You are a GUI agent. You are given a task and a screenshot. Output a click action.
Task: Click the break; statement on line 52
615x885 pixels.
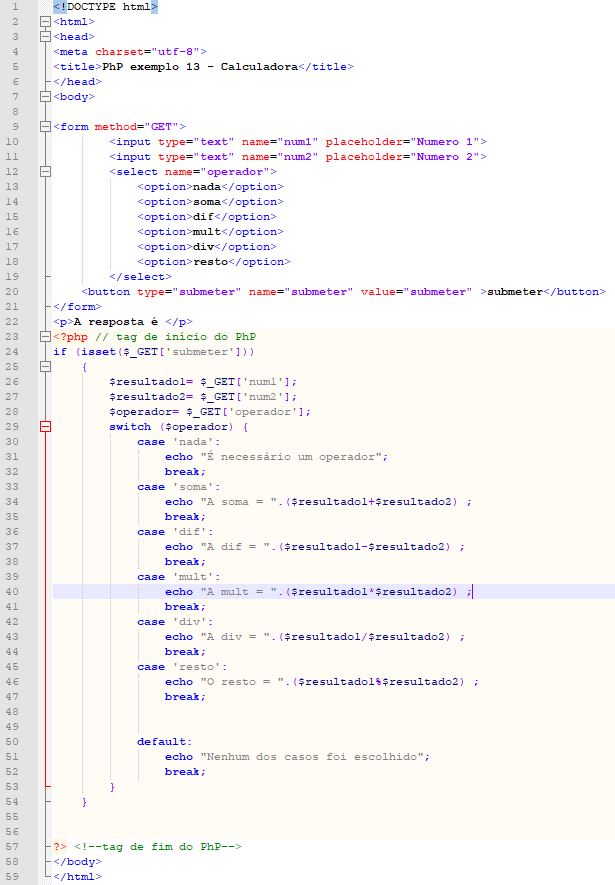185,772
